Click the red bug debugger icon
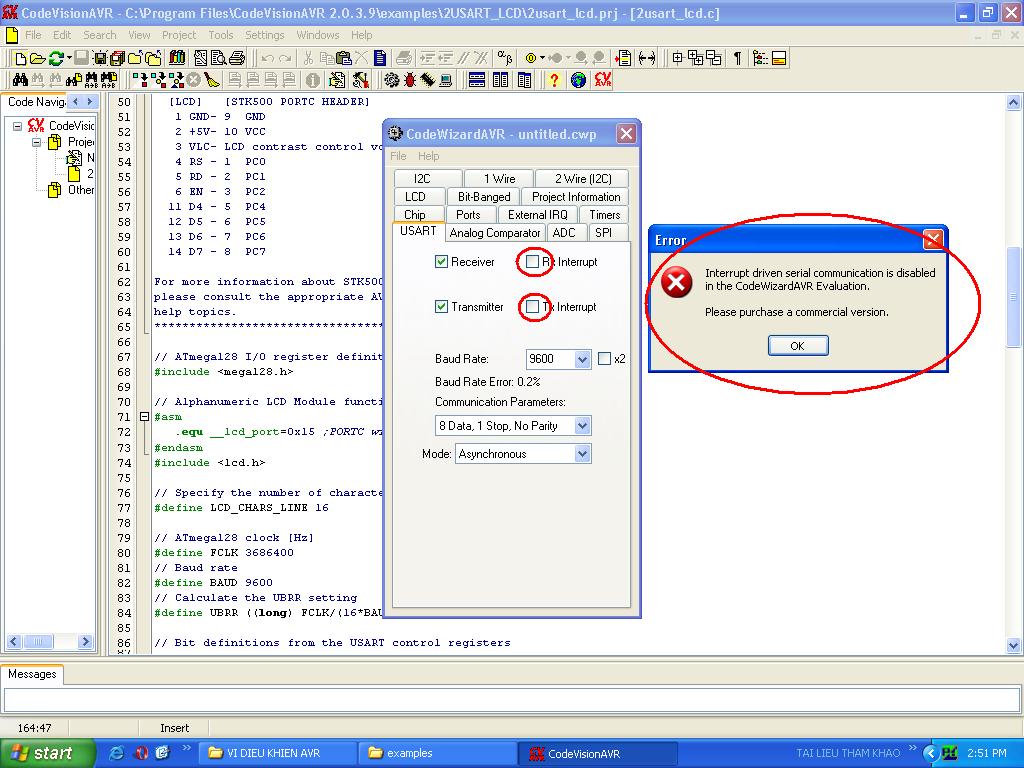The height and width of the screenshot is (768, 1024). [410, 80]
